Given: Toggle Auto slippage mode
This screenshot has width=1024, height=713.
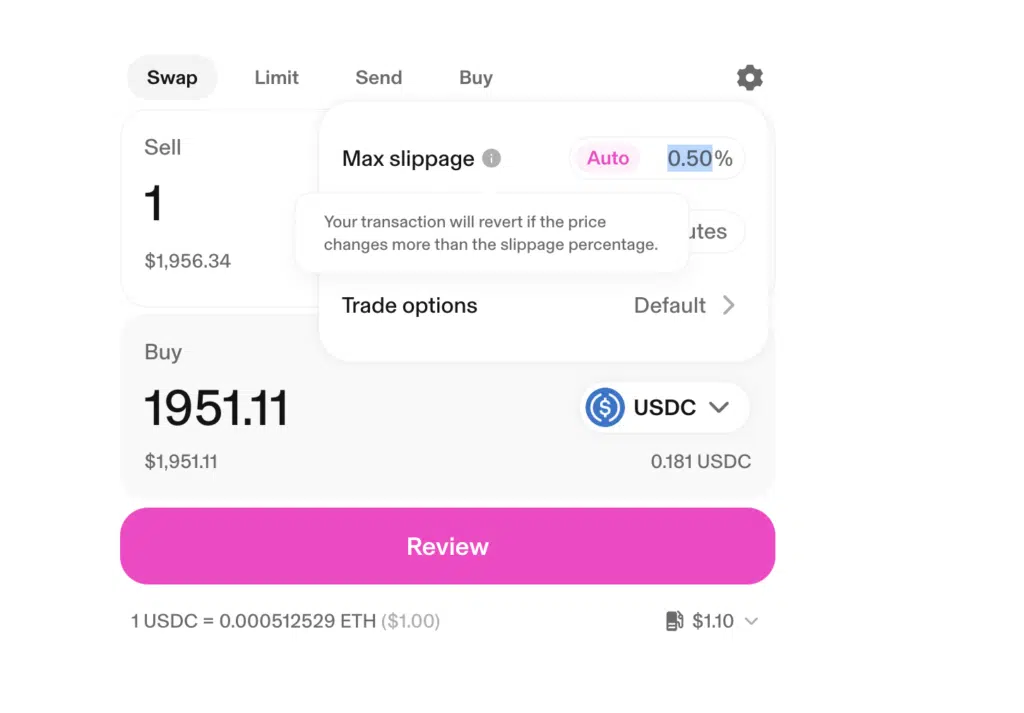Looking at the screenshot, I should (x=608, y=158).
